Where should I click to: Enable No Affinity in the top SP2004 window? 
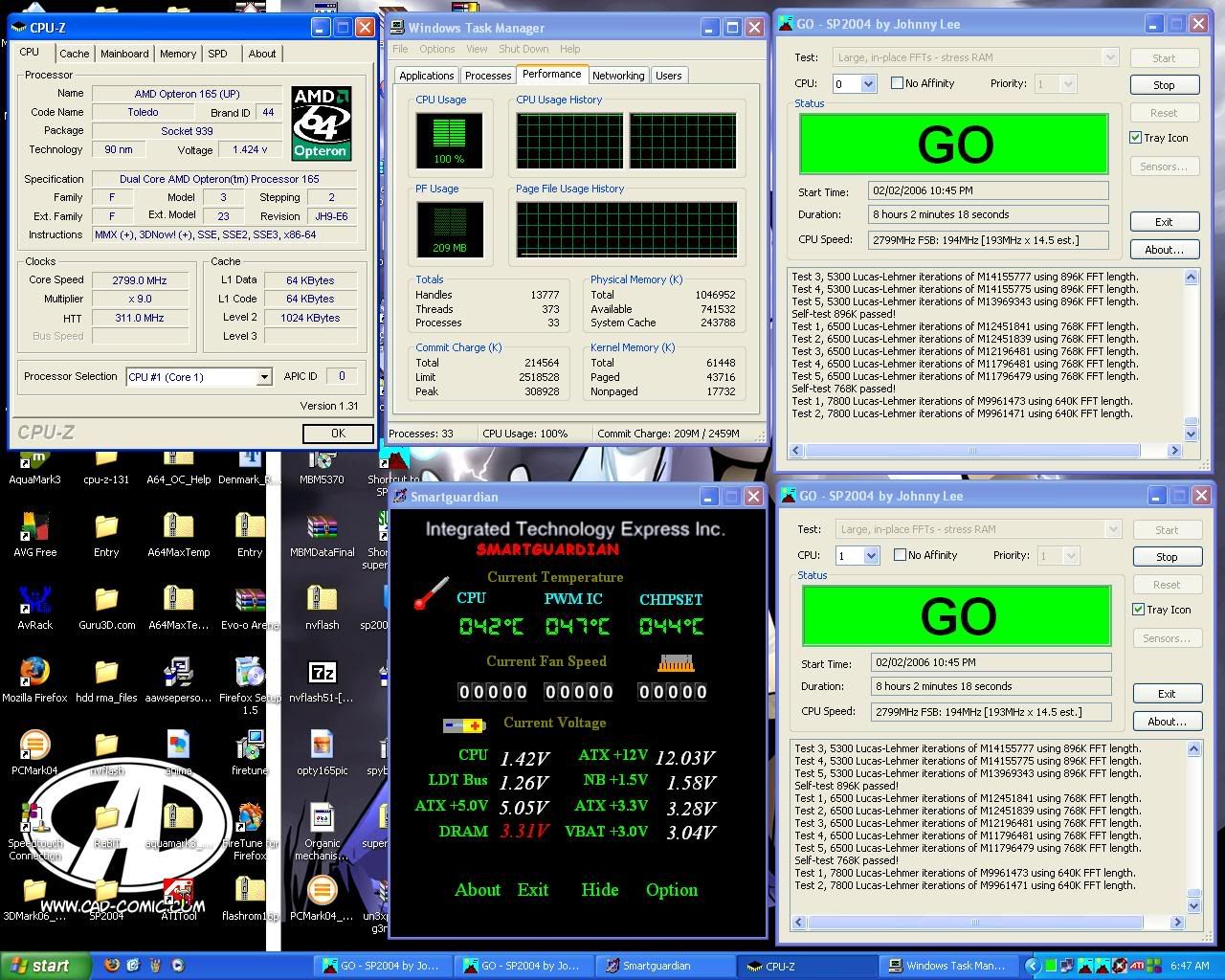(897, 83)
